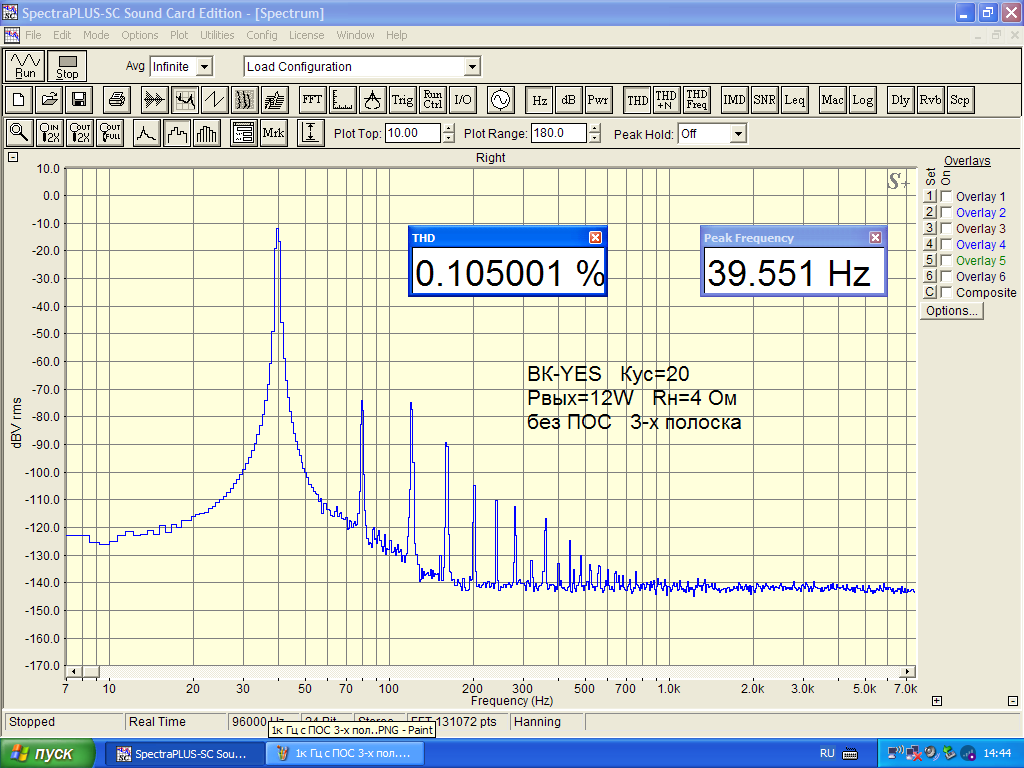Click the Run button with the sine wave icon

25,66
